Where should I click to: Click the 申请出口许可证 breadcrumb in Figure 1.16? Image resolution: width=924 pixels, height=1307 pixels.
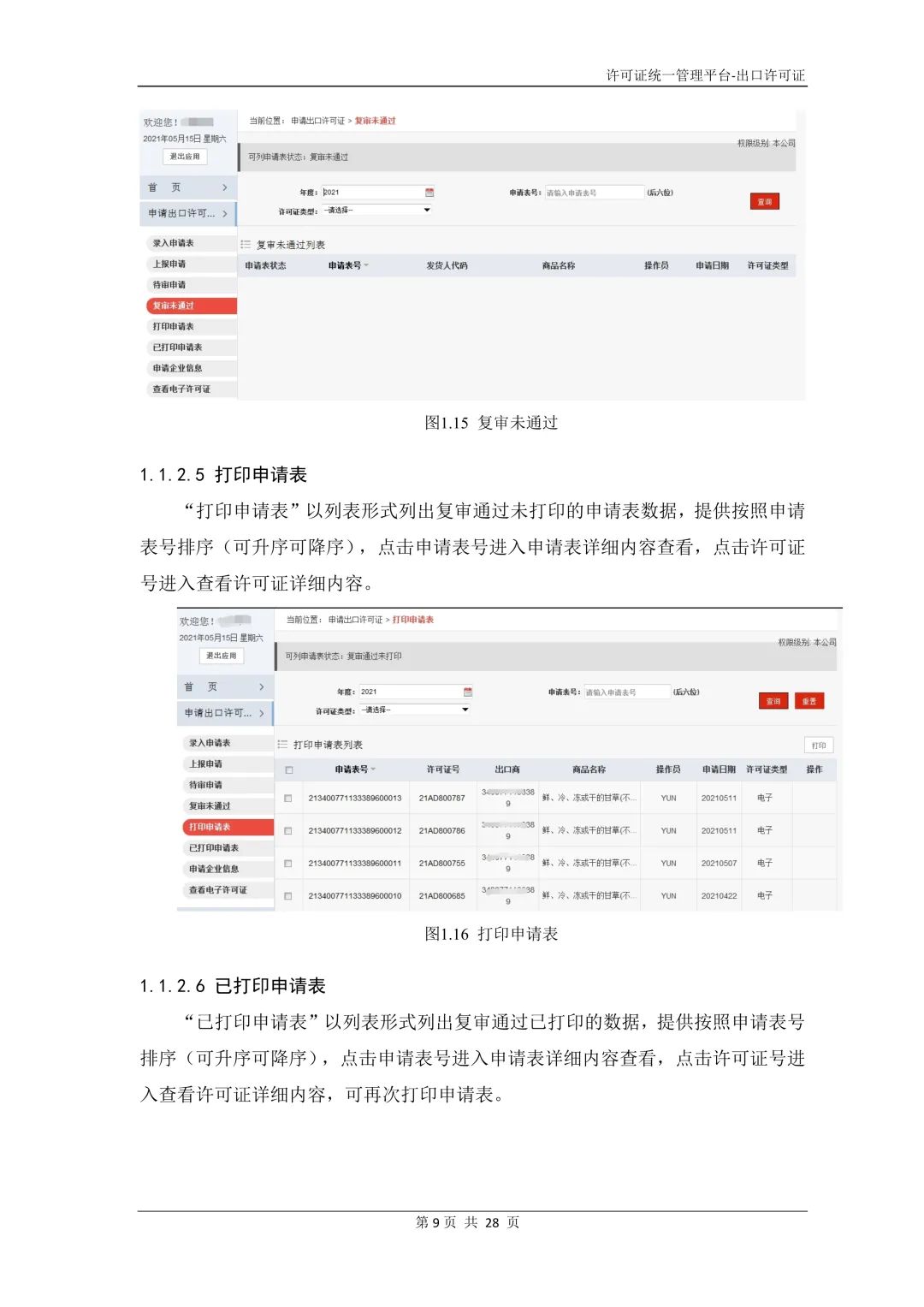[355, 620]
